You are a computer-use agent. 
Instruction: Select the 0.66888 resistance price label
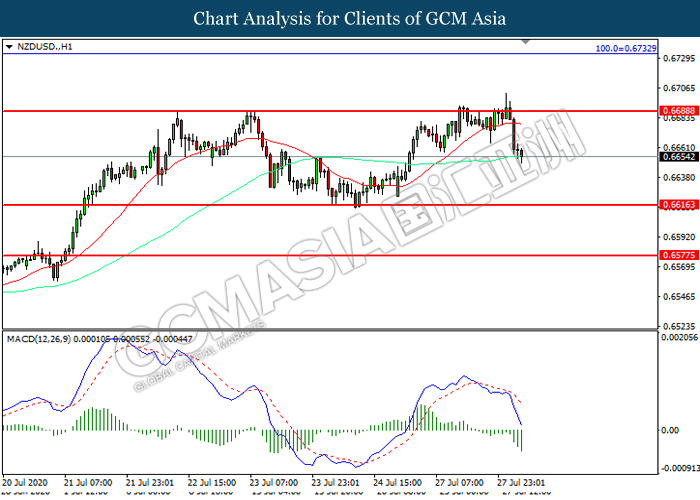tap(679, 111)
